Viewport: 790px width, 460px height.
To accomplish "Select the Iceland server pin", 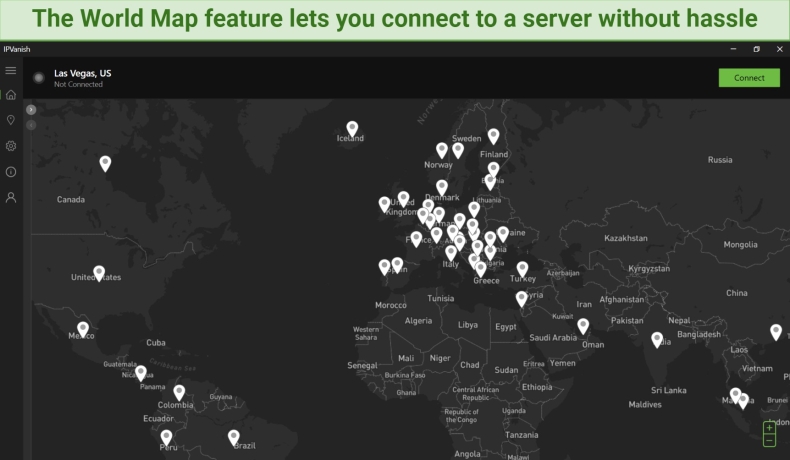I will point(352,128).
